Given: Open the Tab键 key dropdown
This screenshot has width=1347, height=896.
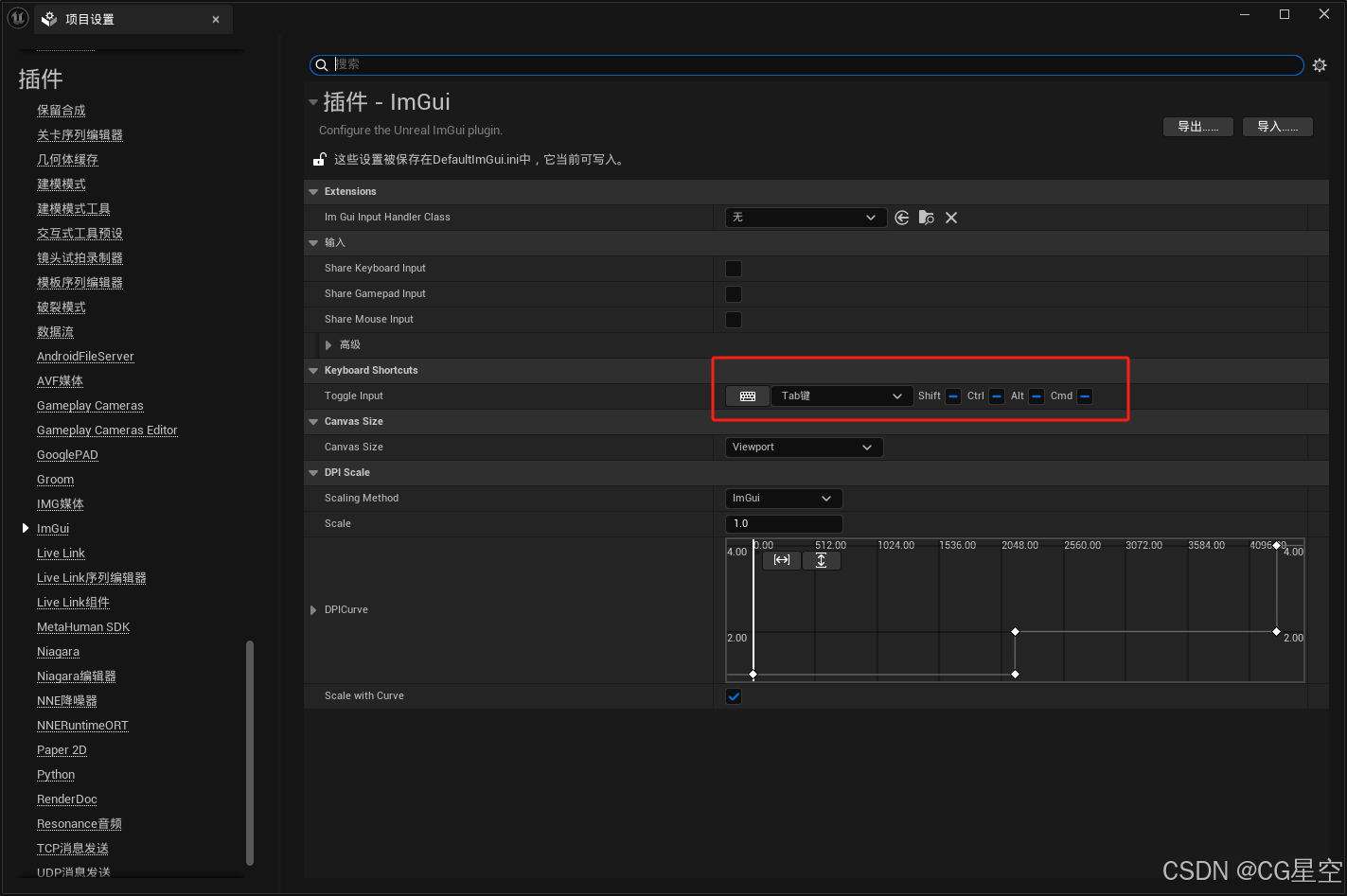Looking at the screenshot, I should point(842,396).
